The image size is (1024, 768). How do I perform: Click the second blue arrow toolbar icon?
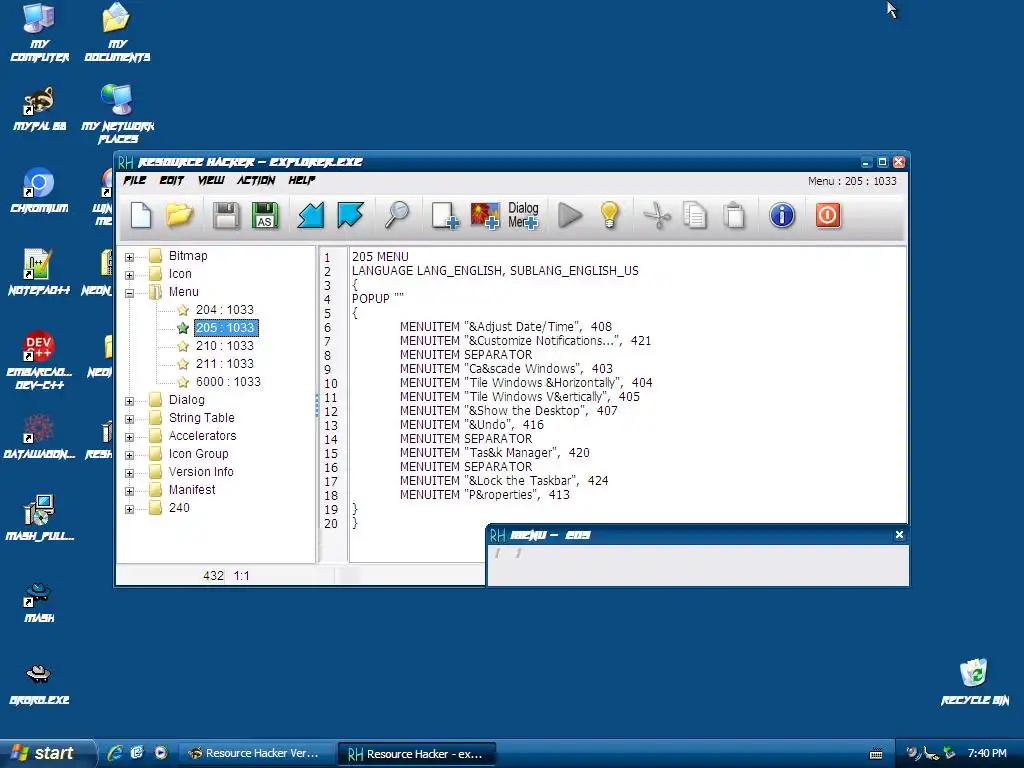350,216
